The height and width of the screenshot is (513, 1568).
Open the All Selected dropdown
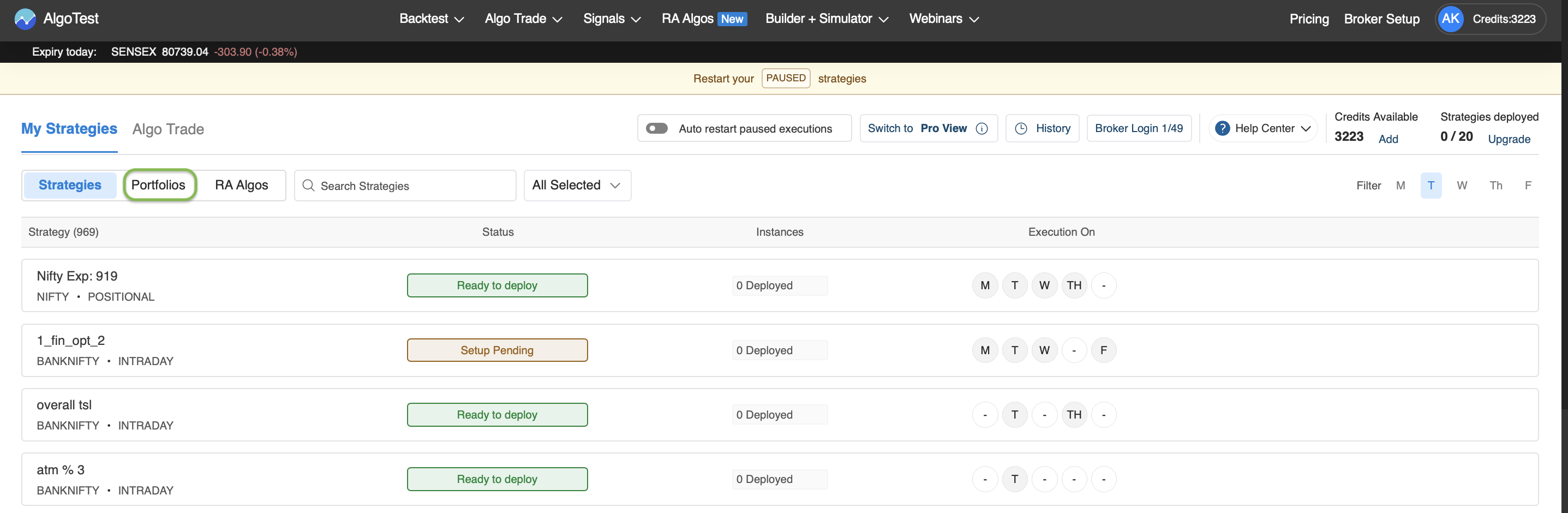click(x=577, y=185)
